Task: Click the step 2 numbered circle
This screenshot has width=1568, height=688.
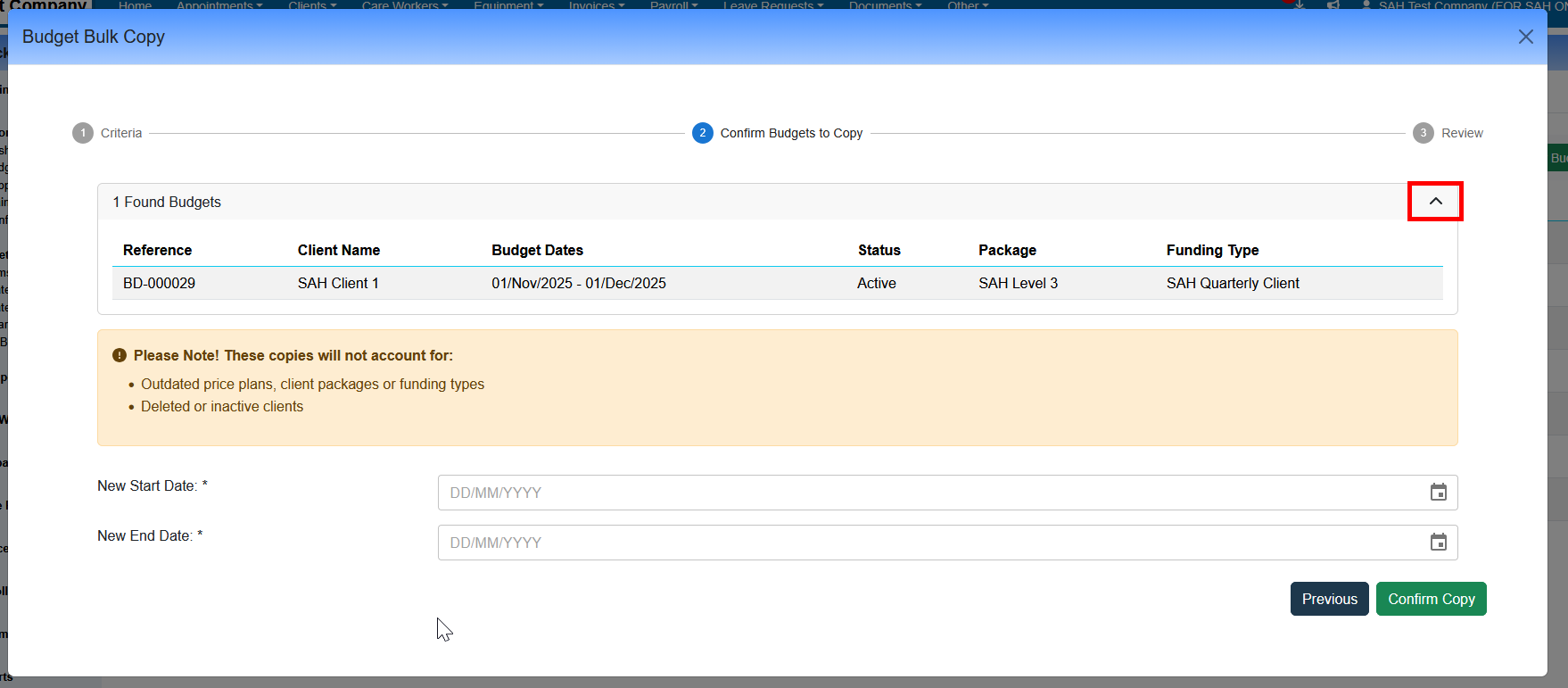Action: point(702,133)
